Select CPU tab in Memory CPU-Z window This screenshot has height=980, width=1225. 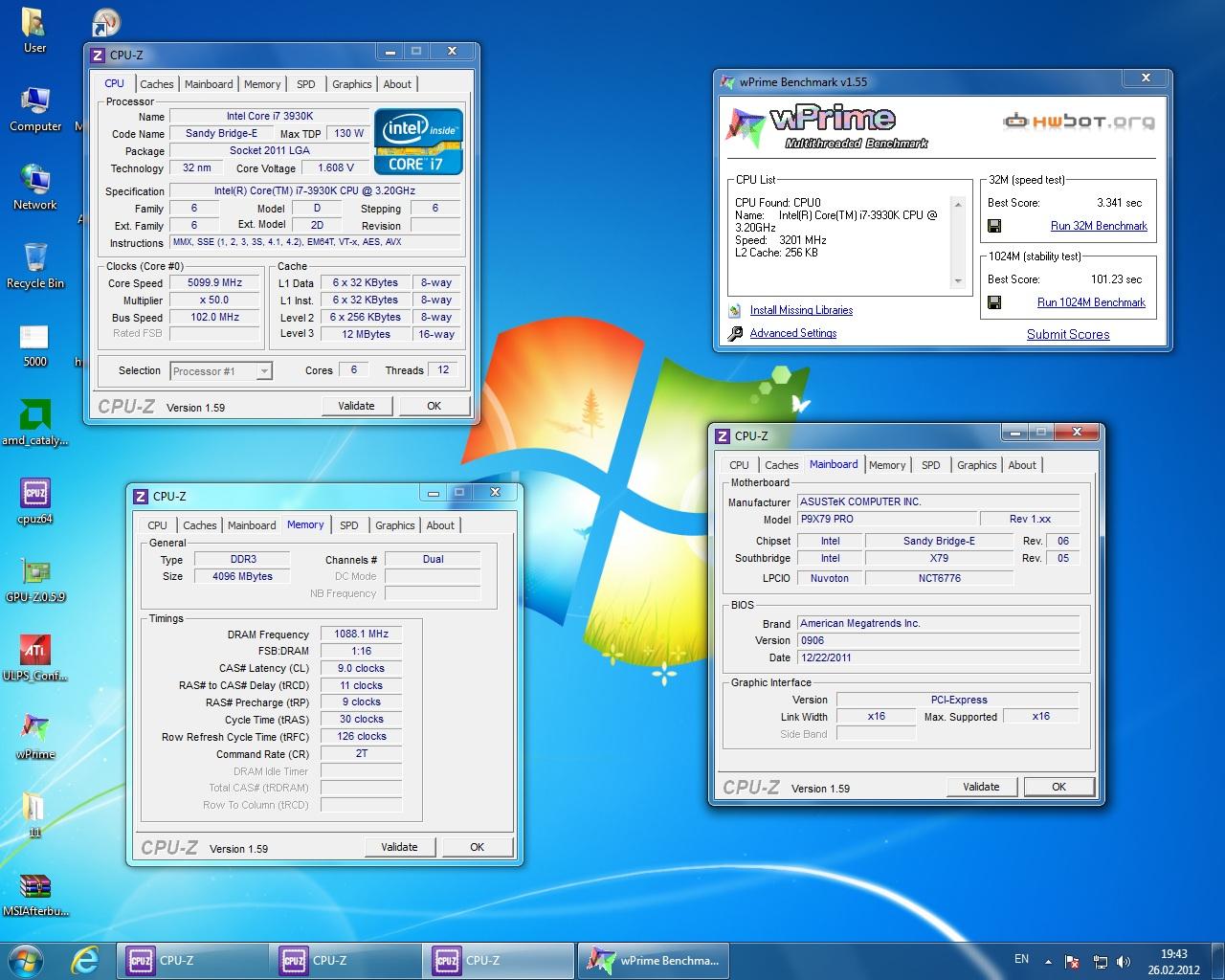click(158, 525)
